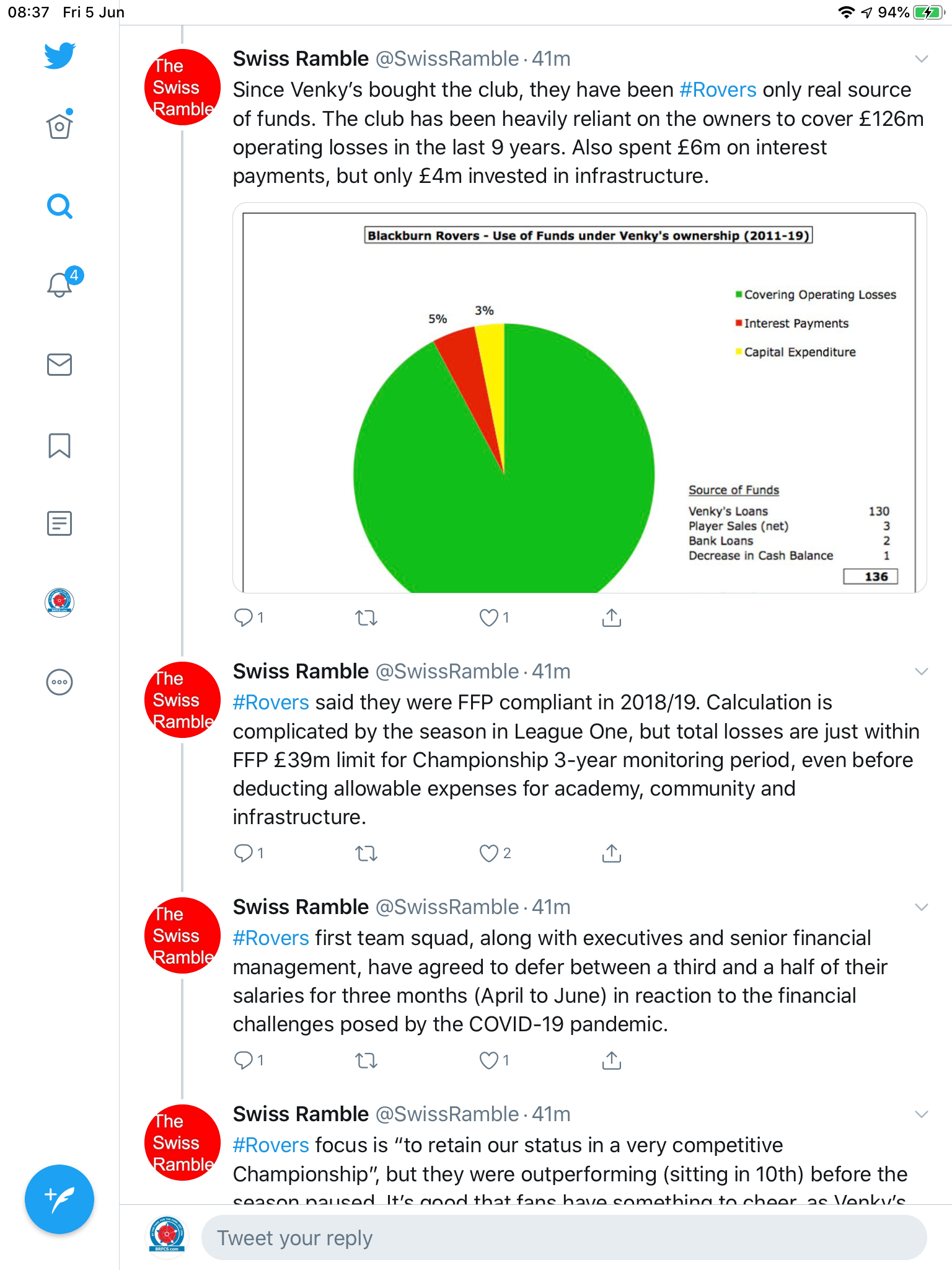
Task: Open the Blackburn Rovers pie chart image
Action: coord(580,398)
